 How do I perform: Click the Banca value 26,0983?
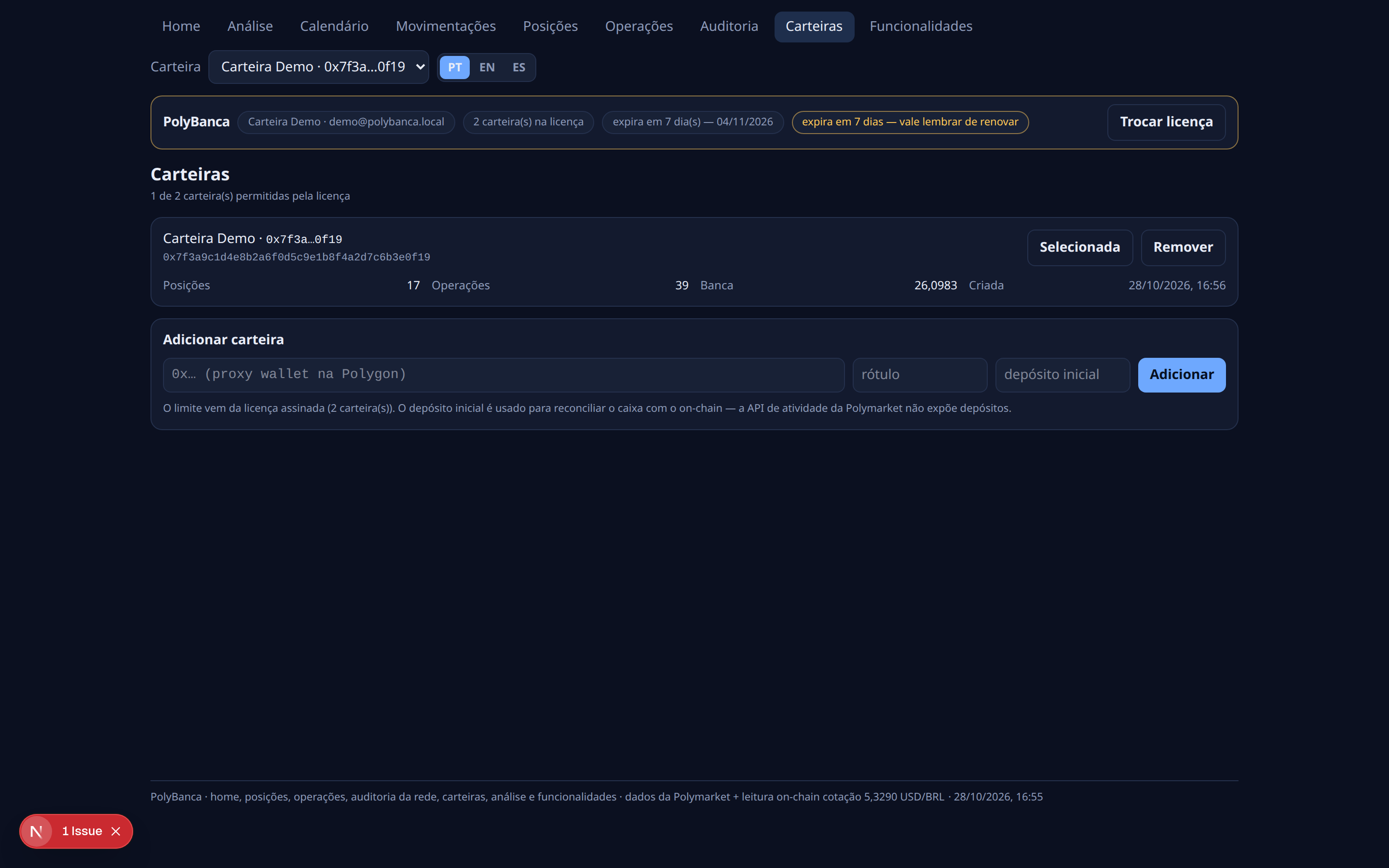click(x=936, y=285)
